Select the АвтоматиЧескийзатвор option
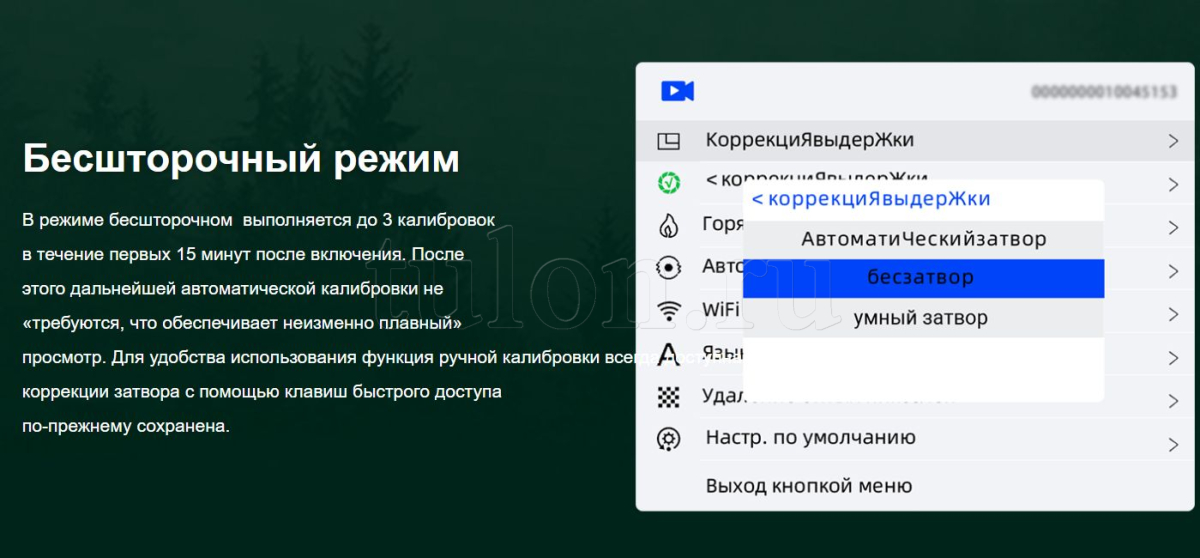The height and width of the screenshot is (558, 1200). coord(923,240)
